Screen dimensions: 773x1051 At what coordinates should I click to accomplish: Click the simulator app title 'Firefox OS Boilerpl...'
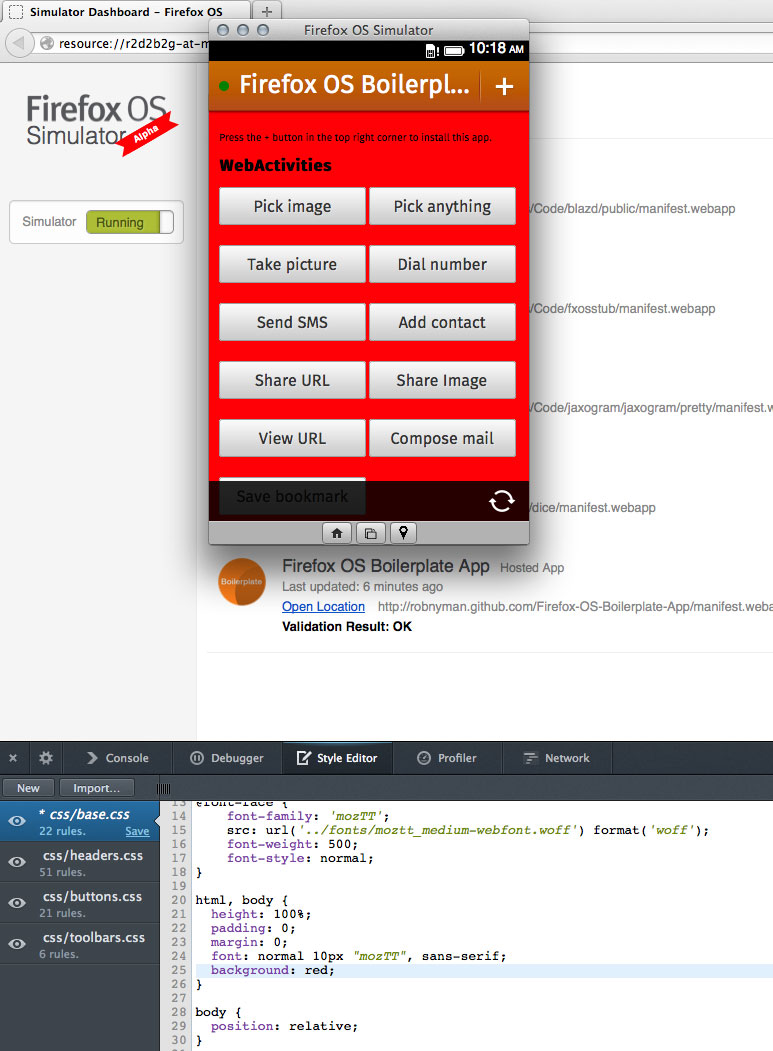pos(354,85)
